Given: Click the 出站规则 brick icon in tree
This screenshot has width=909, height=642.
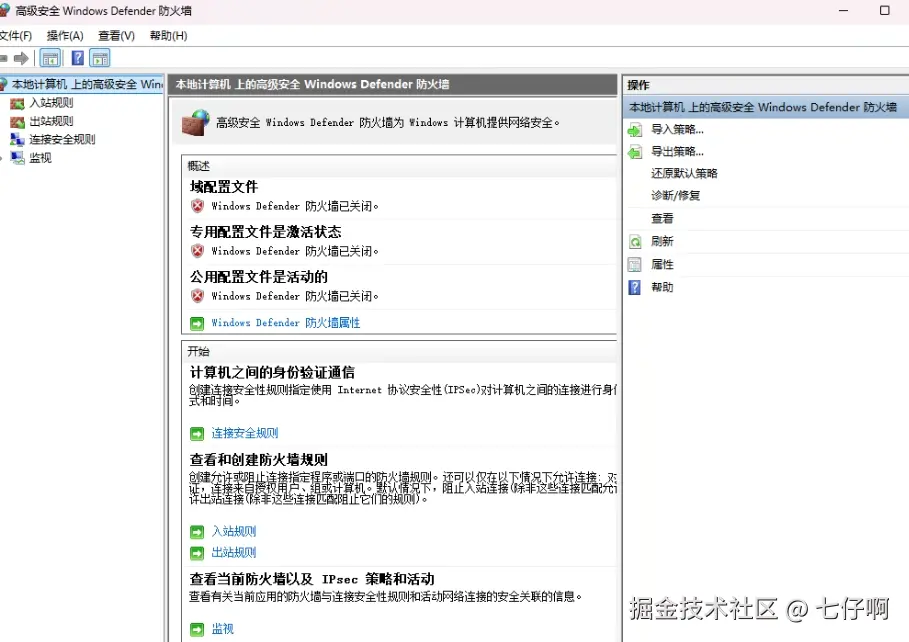Looking at the screenshot, I should pos(17,122).
